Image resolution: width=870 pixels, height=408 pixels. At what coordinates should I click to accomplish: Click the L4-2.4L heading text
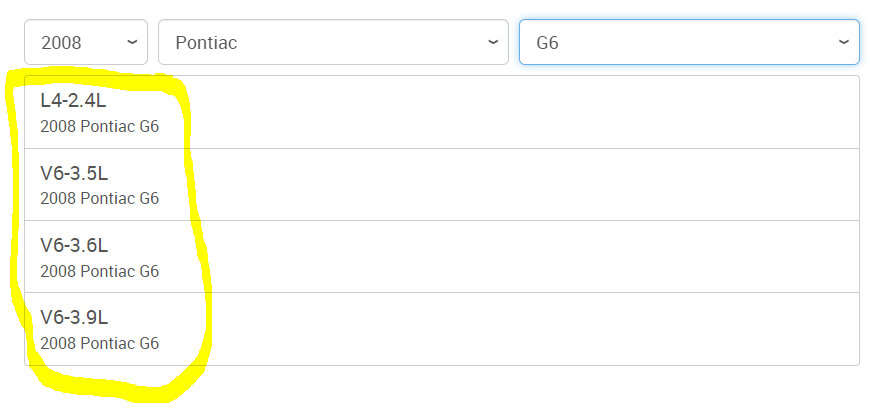(74, 101)
